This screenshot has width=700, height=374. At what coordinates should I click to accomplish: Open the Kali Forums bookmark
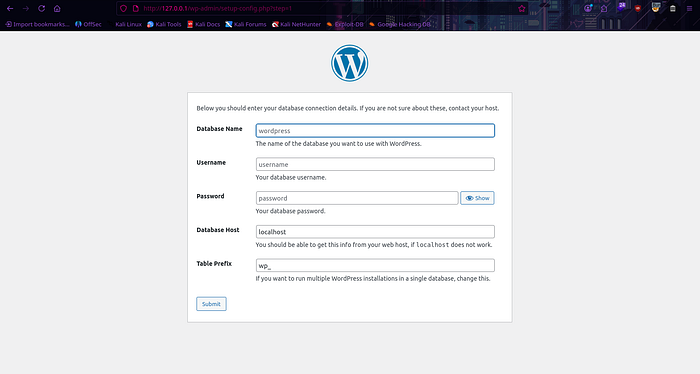[x=246, y=25]
